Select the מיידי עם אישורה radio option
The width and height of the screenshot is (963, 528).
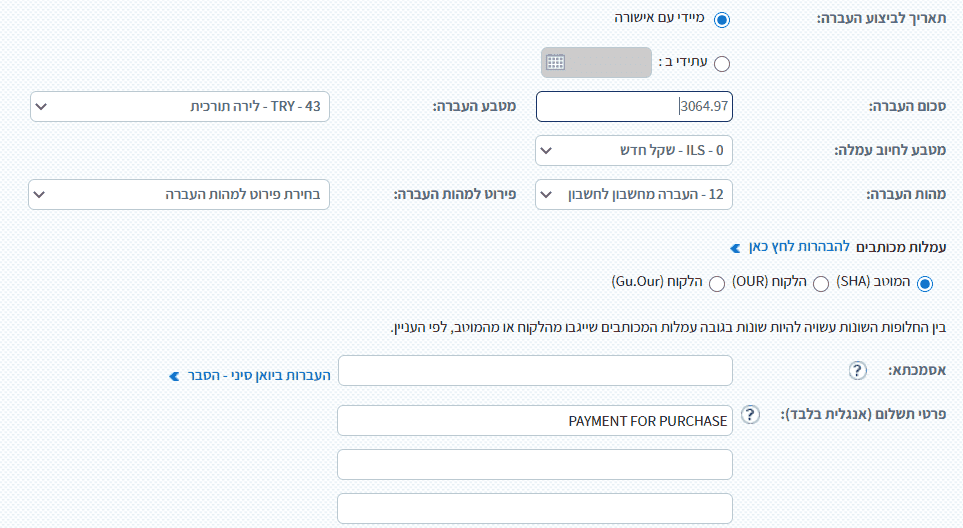tap(722, 20)
